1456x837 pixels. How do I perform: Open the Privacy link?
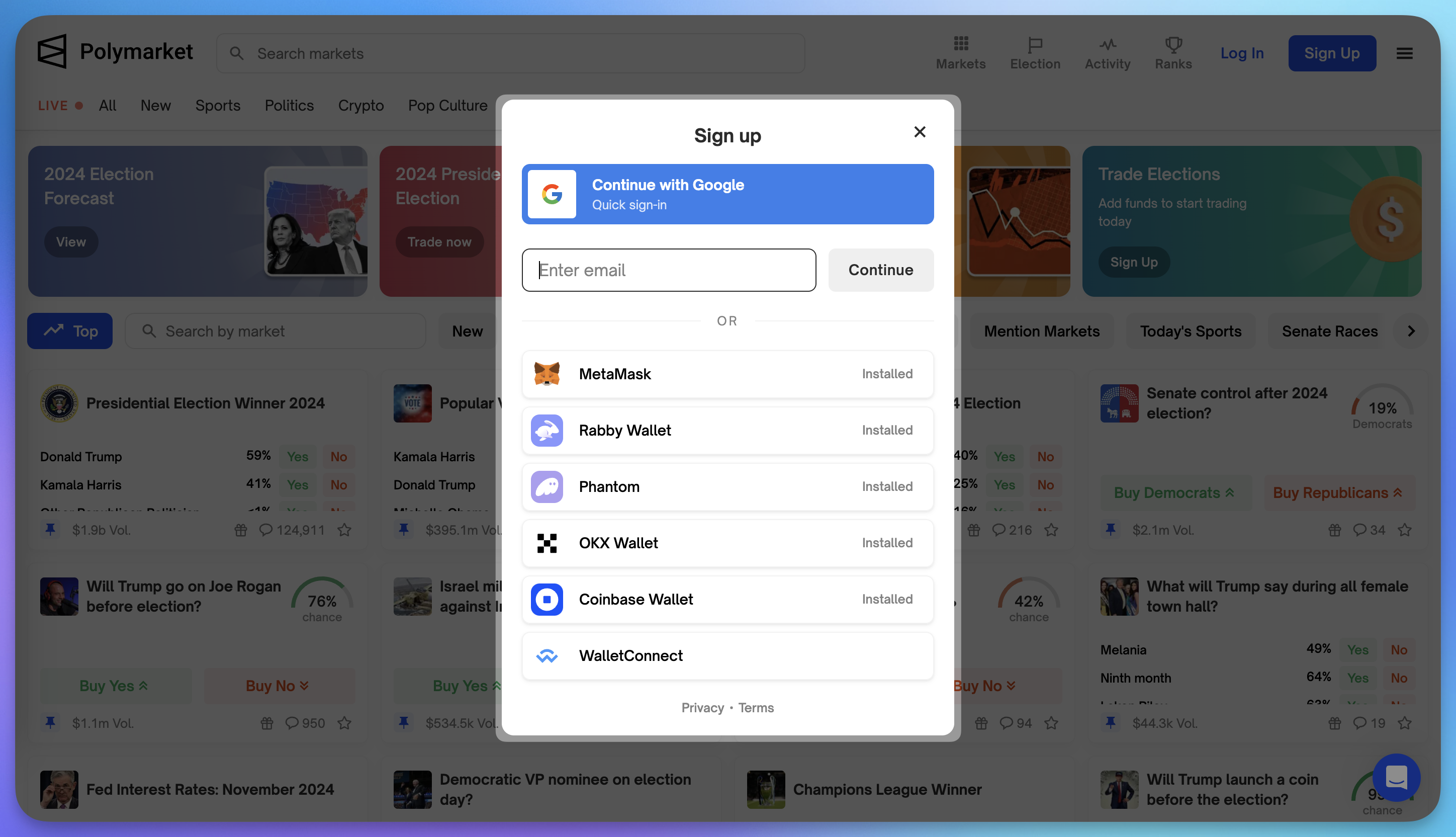[x=702, y=708]
